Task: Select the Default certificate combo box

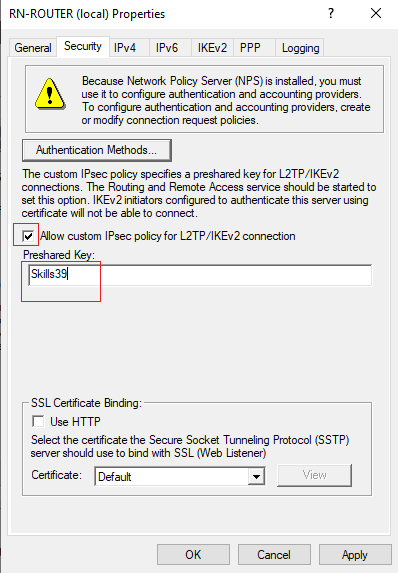Action: [x=180, y=477]
